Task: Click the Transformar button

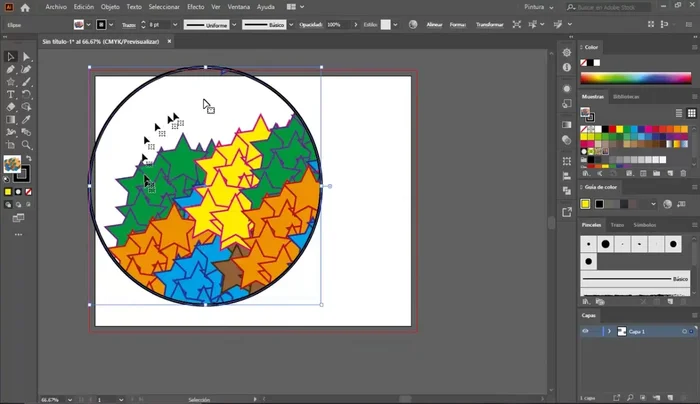Action: 489,24
